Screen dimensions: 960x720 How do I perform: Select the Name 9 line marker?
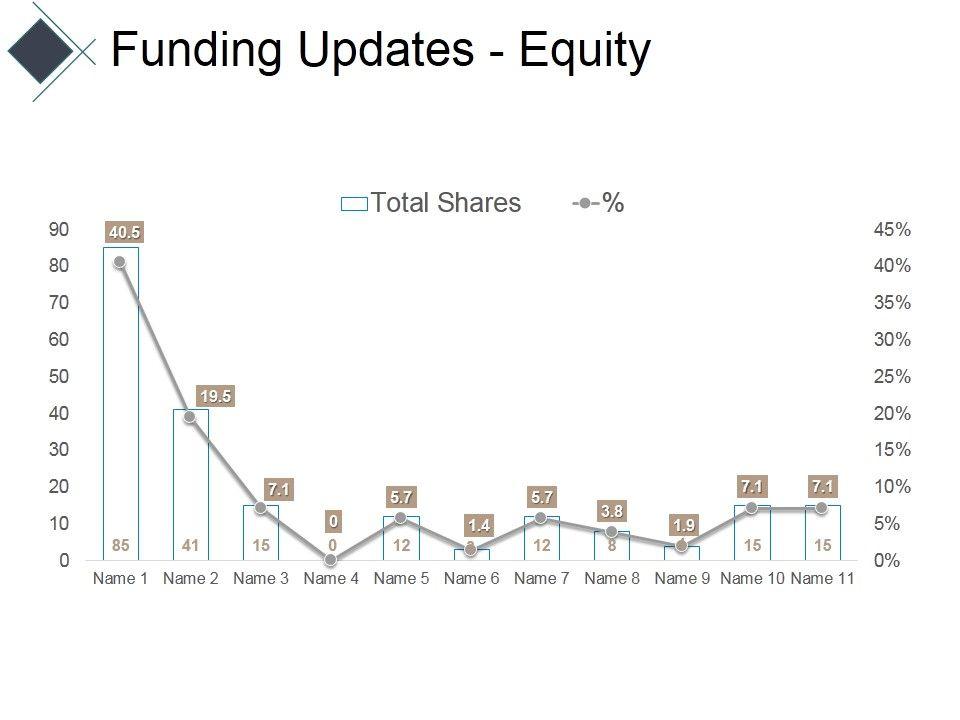(x=682, y=546)
